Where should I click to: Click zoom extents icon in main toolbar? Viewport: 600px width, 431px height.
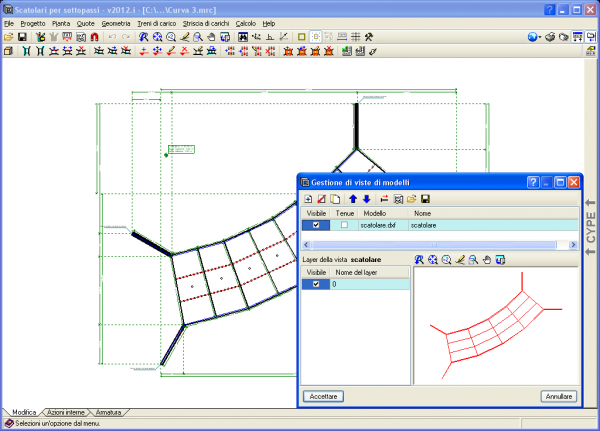[157, 37]
